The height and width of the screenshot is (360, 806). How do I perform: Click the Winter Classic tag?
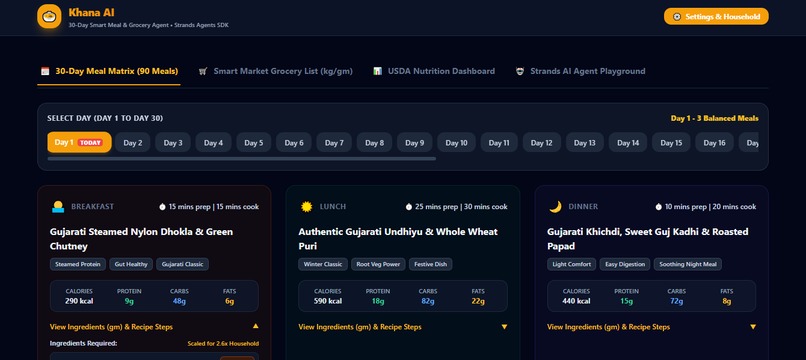point(323,264)
